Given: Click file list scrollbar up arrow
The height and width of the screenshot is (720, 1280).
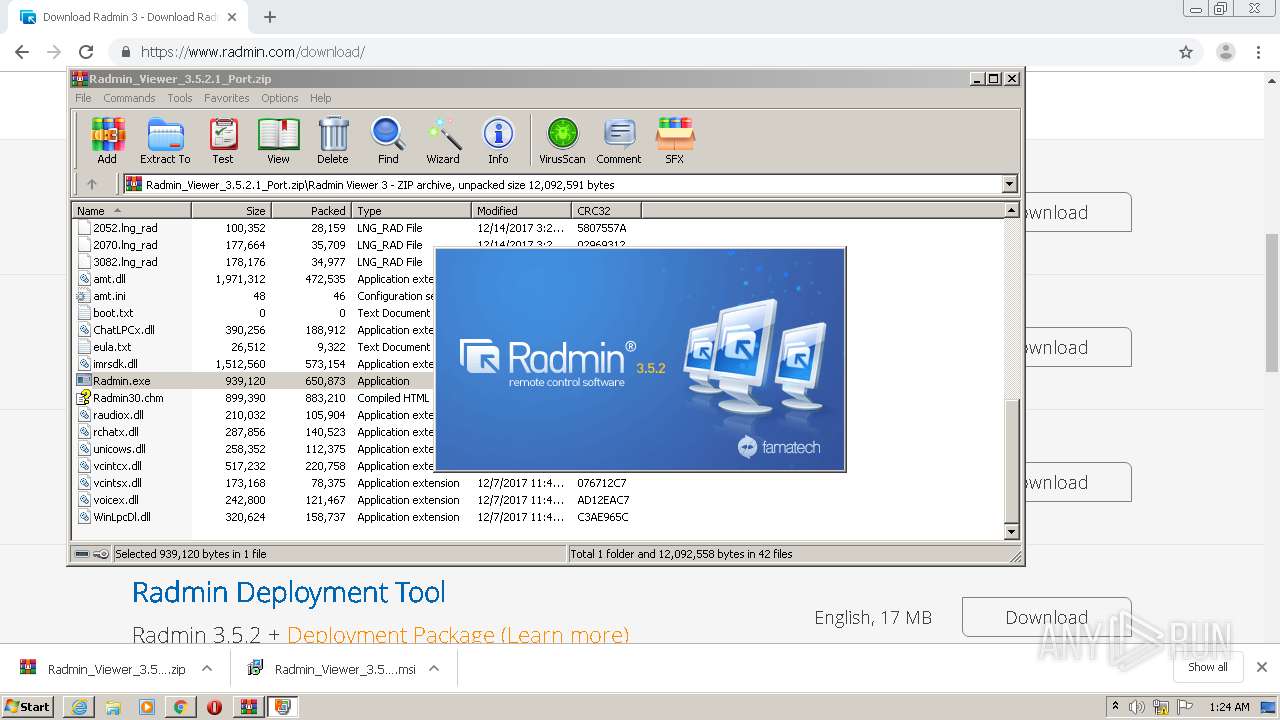Looking at the screenshot, I should [x=1011, y=210].
